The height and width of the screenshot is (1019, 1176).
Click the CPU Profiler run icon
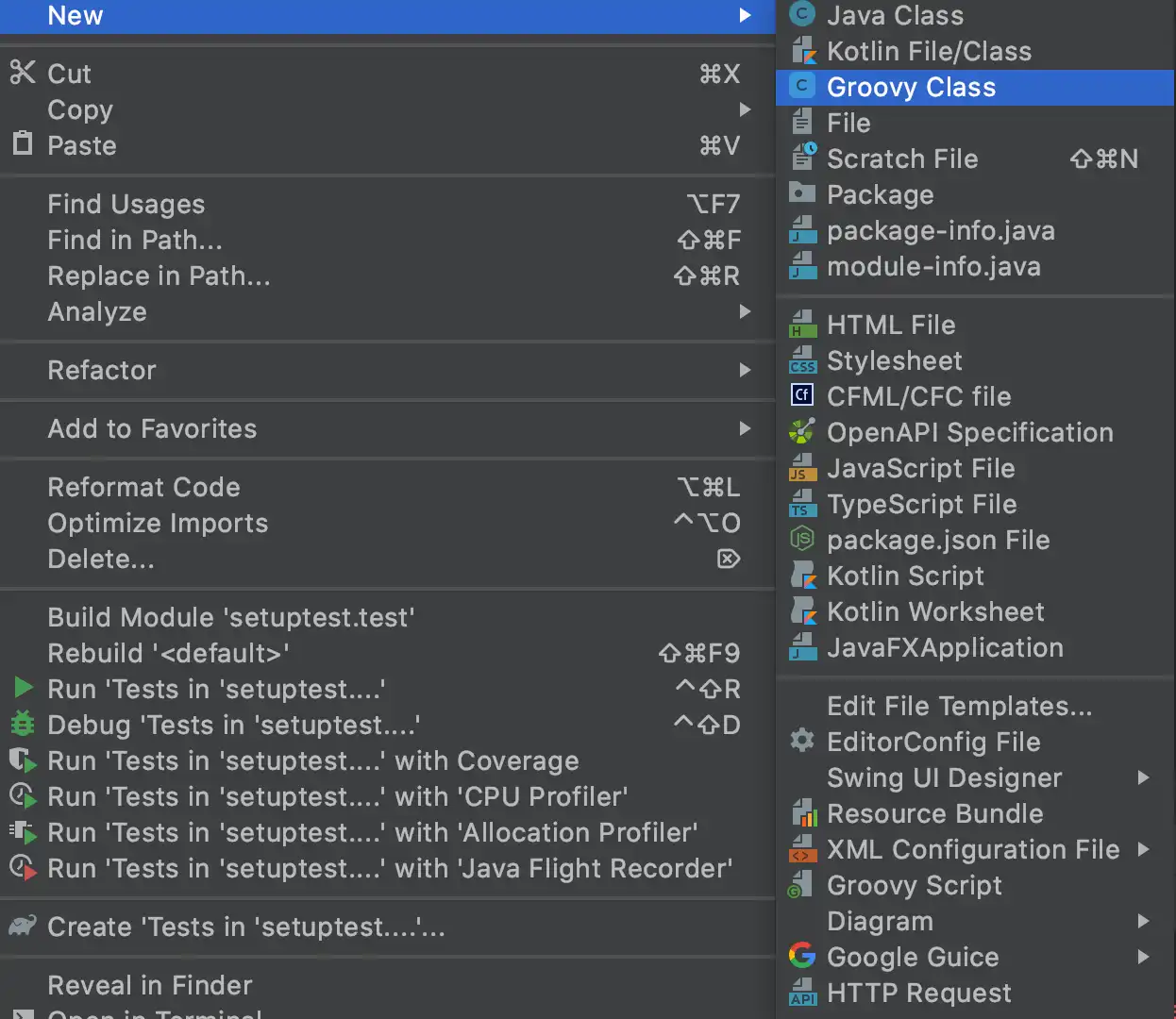click(x=23, y=796)
